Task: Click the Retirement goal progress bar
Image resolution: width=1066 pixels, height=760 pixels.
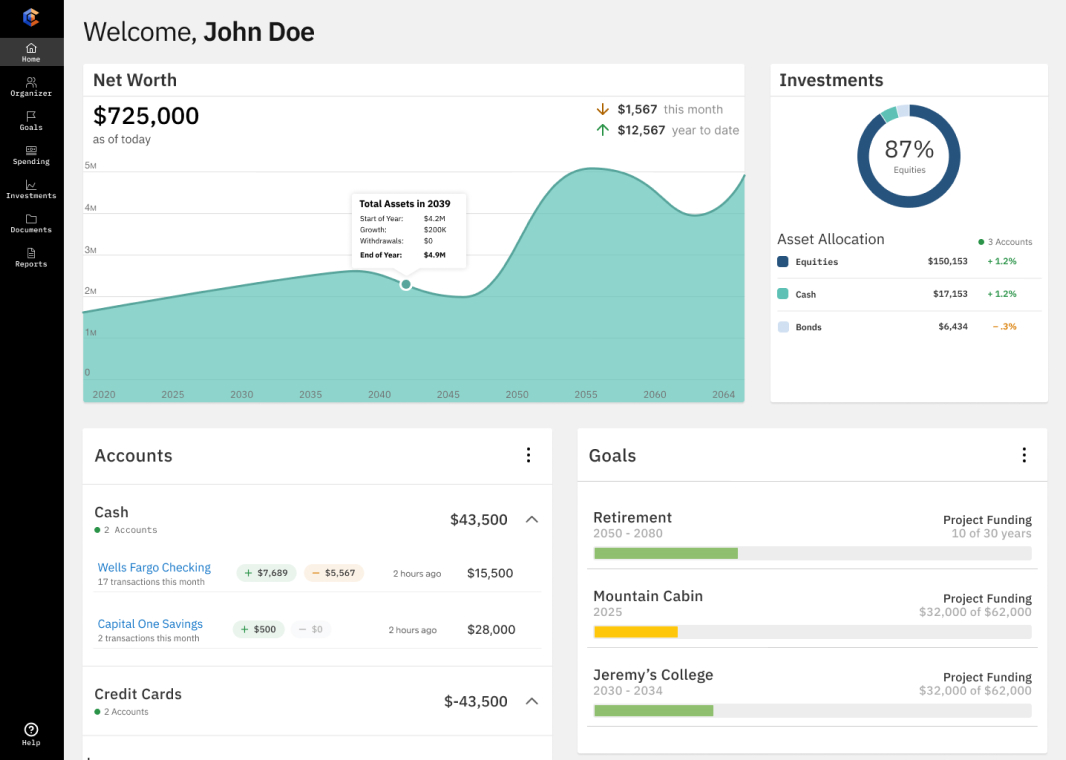Action: 812,553
